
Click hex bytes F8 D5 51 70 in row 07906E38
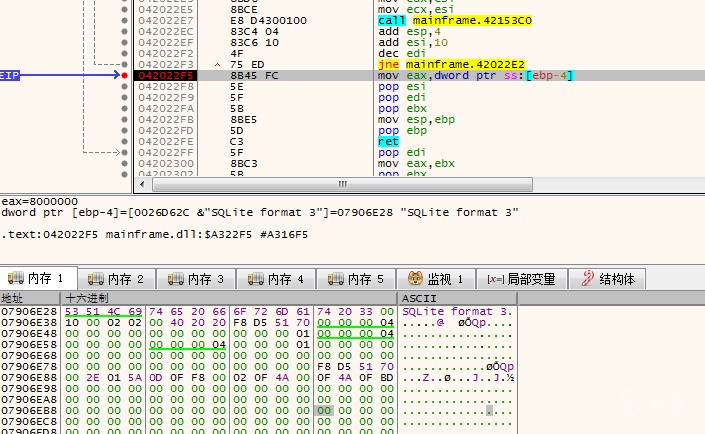(272, 322)
